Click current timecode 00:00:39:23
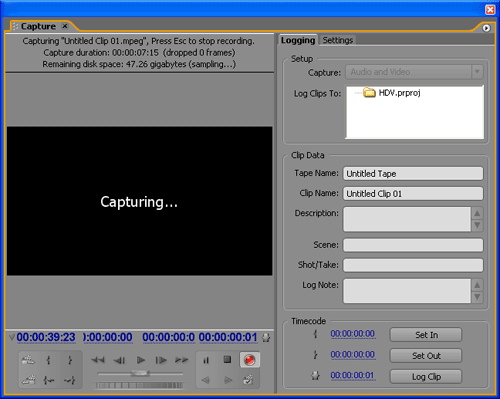This screenshot has width=500, height=399. pos(46,337)
